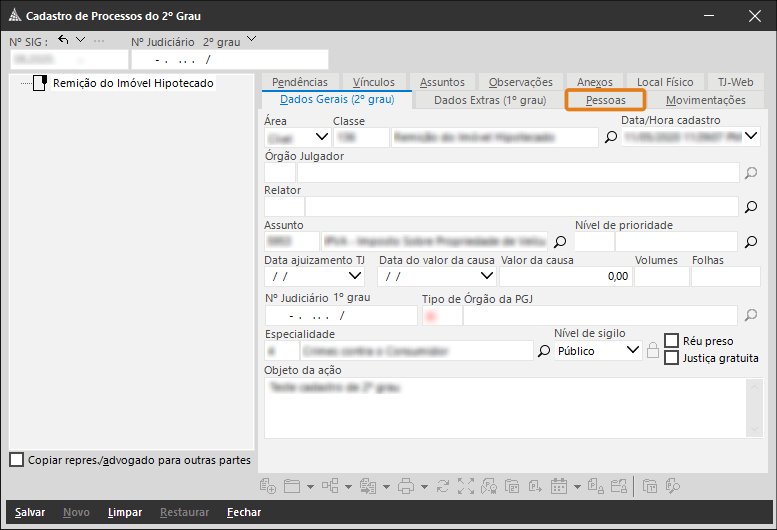Viewport: 777px width, 530px height.
Task: Click into the Objeto da ação text area
Action: click(x=505, y=408)
